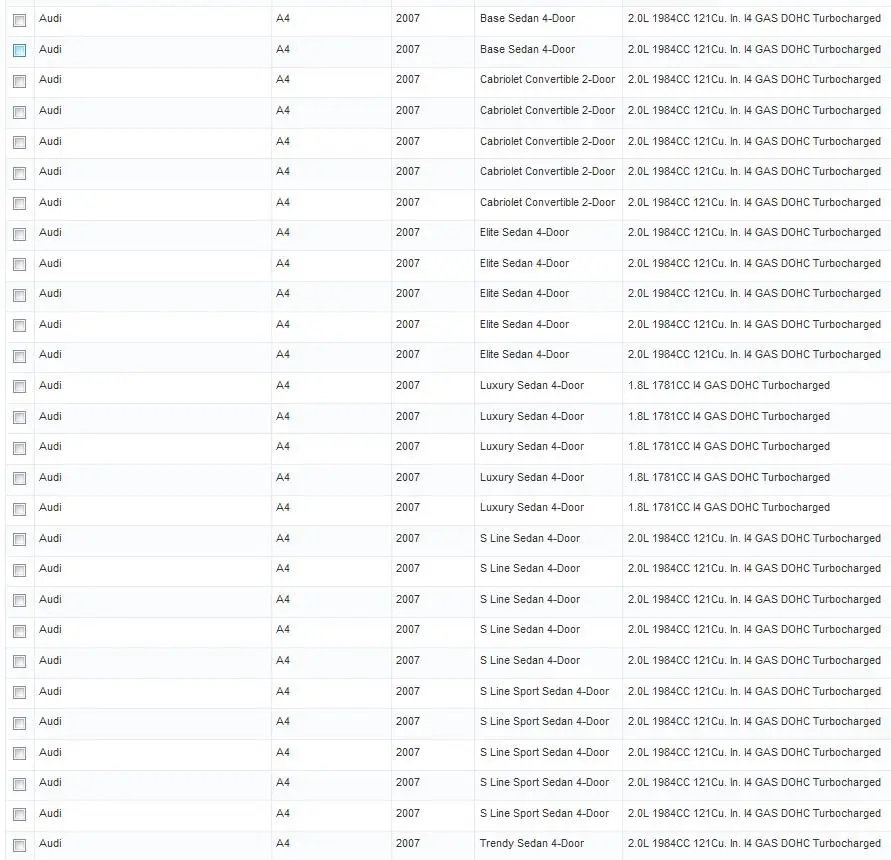This screenshot has height=860, width=891.
Task: Click 'Base Sedan 4-Door' in the topmost row
Action: [527, 18]
